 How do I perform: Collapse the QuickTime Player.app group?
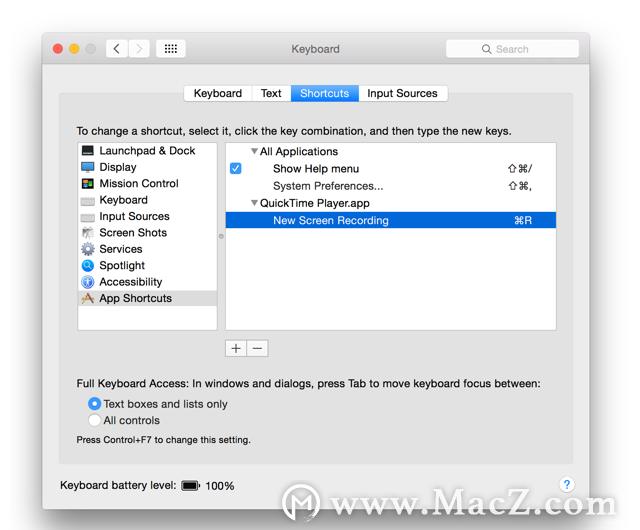click(x=254, y=203)
